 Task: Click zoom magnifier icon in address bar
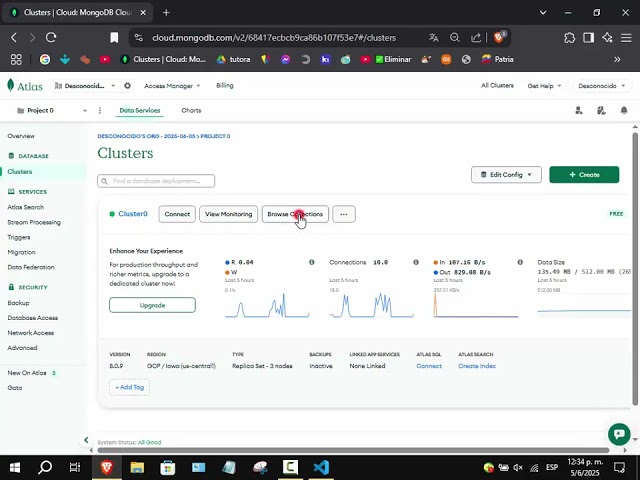454,38
